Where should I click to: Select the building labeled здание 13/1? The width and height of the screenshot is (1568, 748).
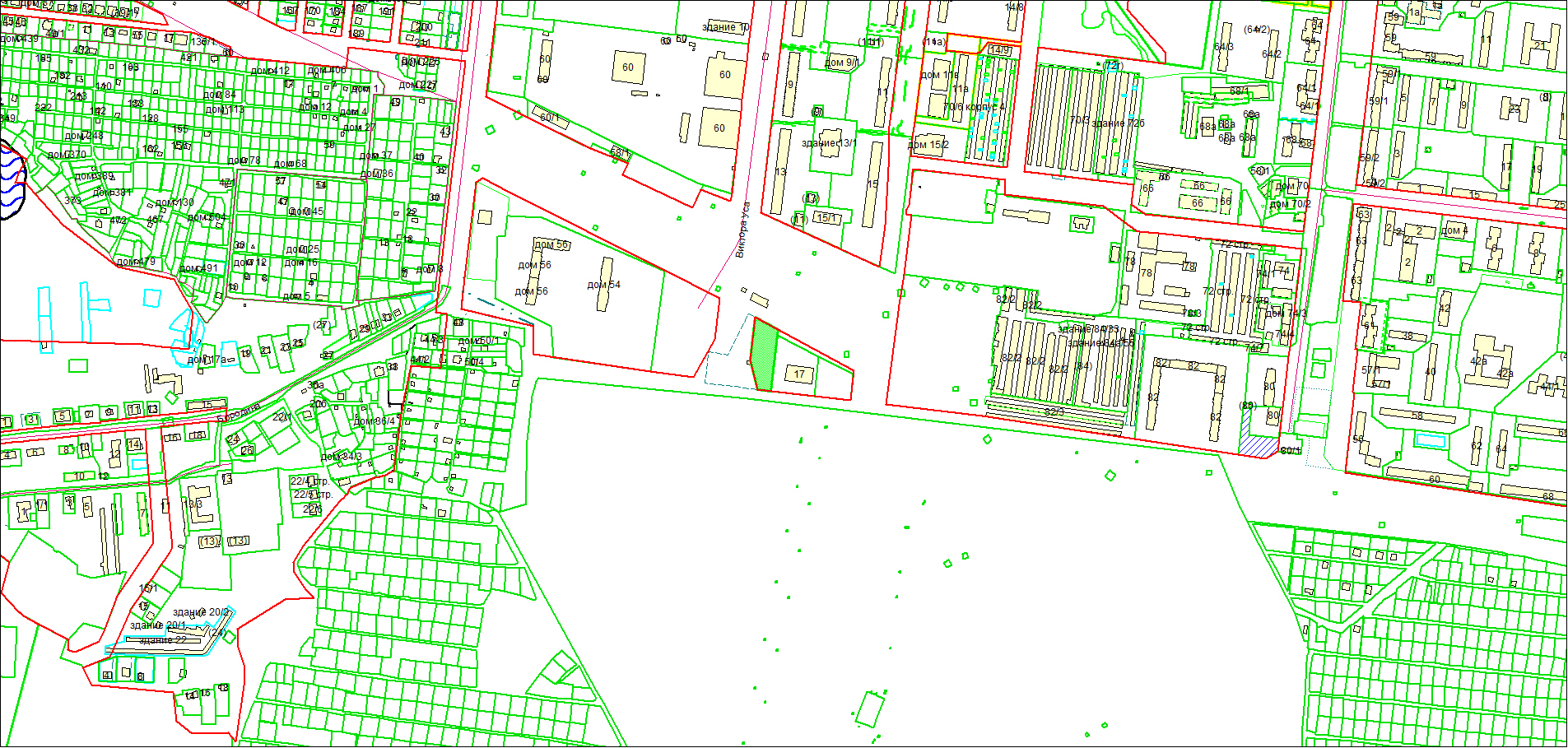829,143
